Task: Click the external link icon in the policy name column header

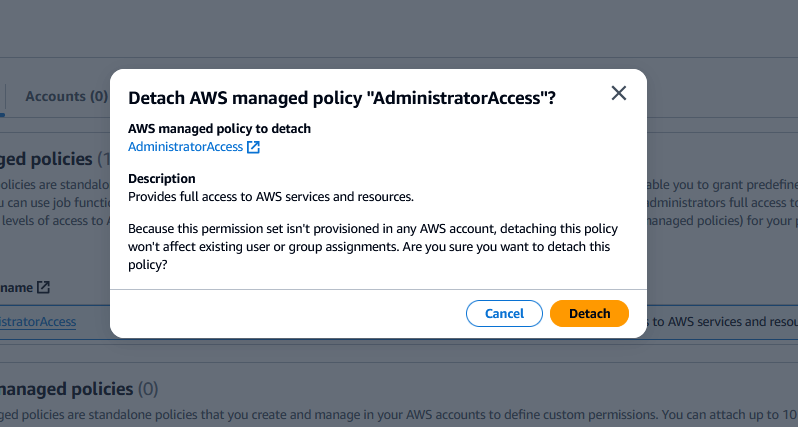Action: (x=43, y=288)
